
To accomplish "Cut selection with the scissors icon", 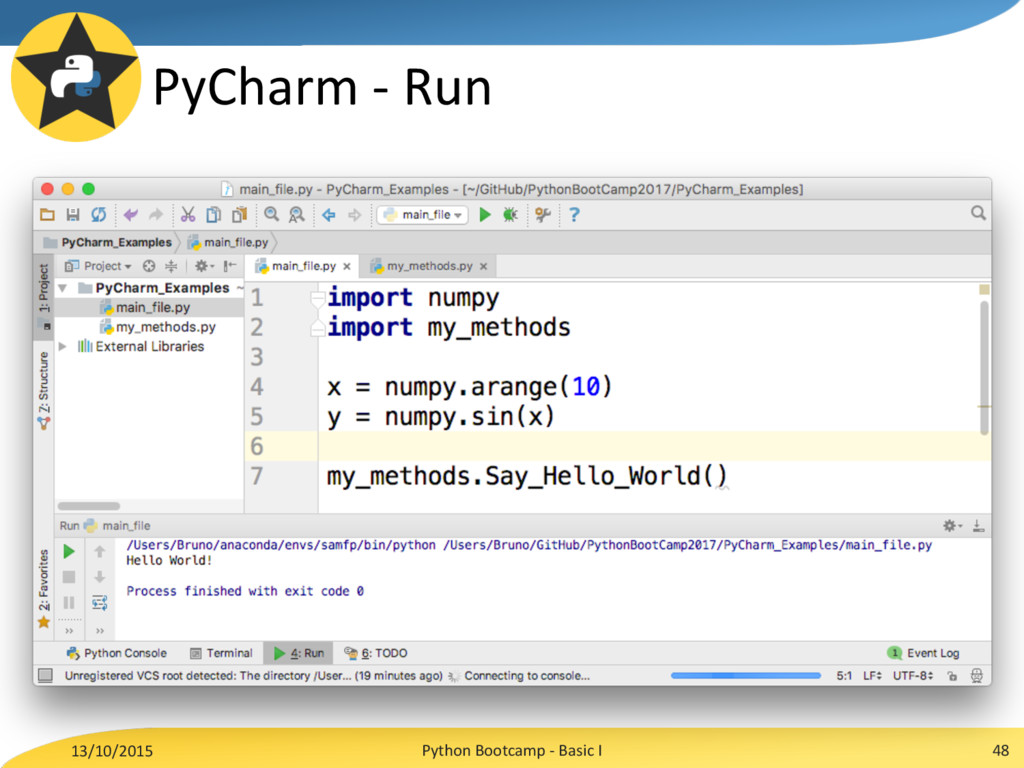I will click(188, 215).
